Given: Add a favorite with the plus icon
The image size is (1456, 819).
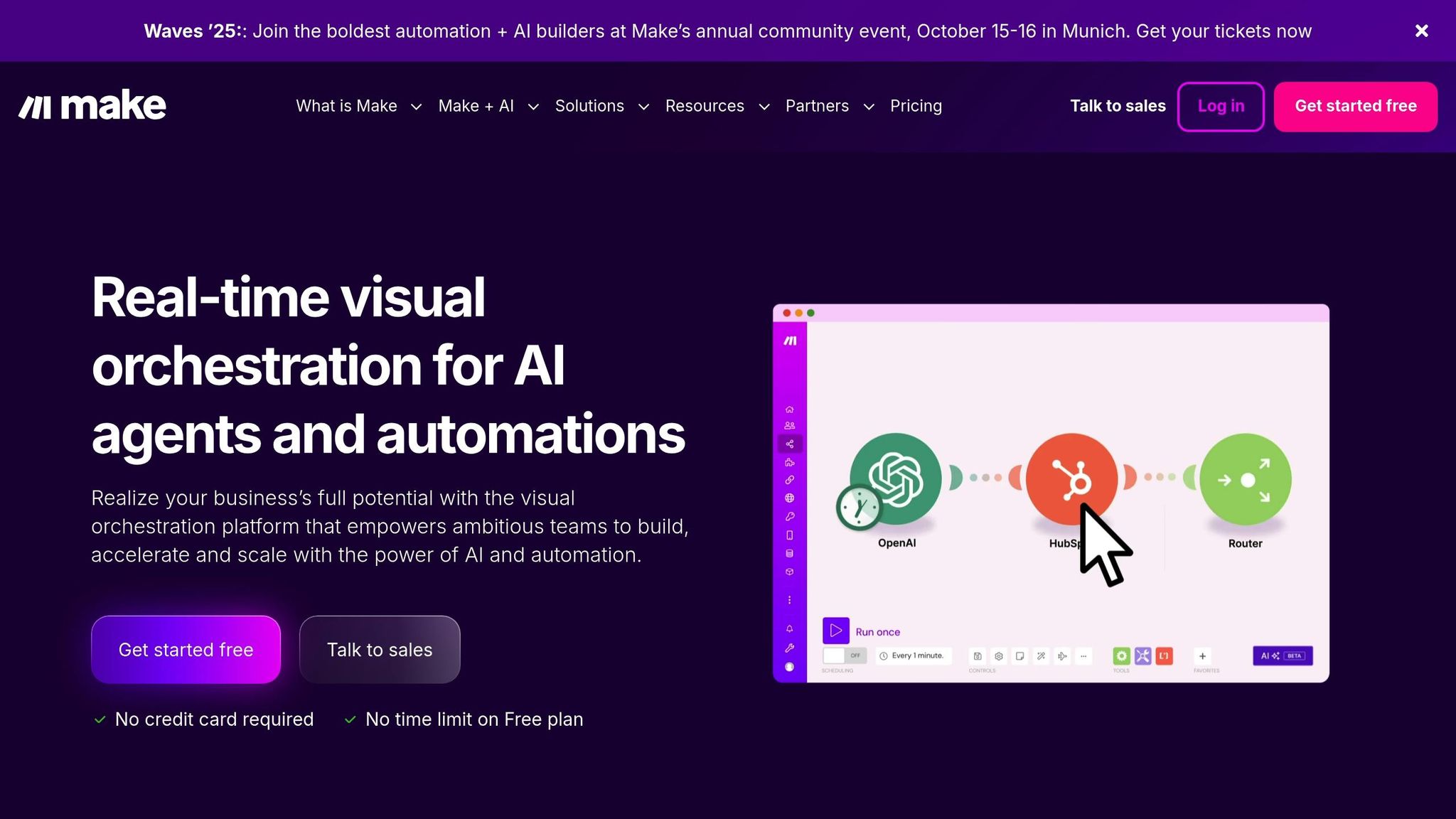Looking at the screenshot, I should click(1202, 656).
